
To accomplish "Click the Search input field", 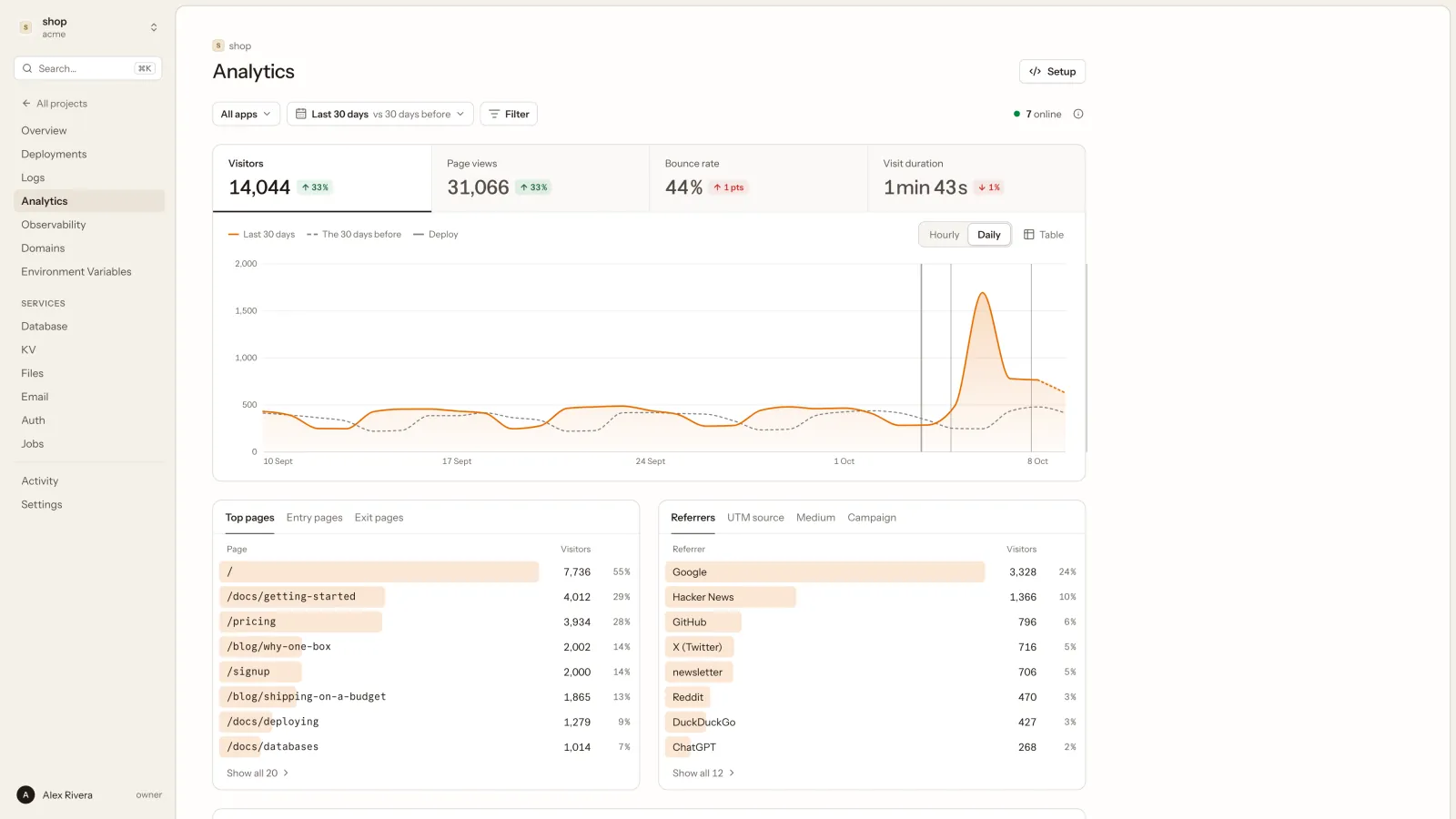I will 88,68.
